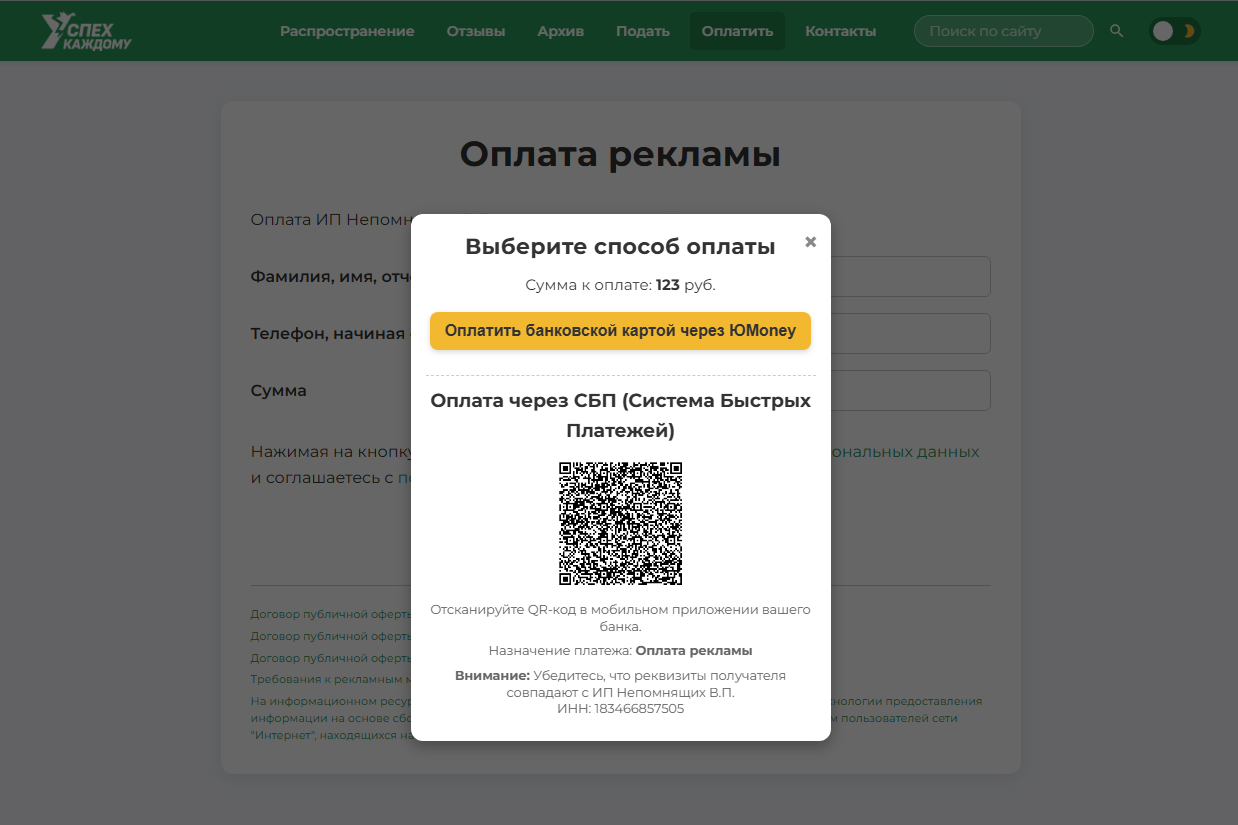Close the payment method dialog
Image resolution: width=1238 pixels, height=825 pixels.
(810, 241)
